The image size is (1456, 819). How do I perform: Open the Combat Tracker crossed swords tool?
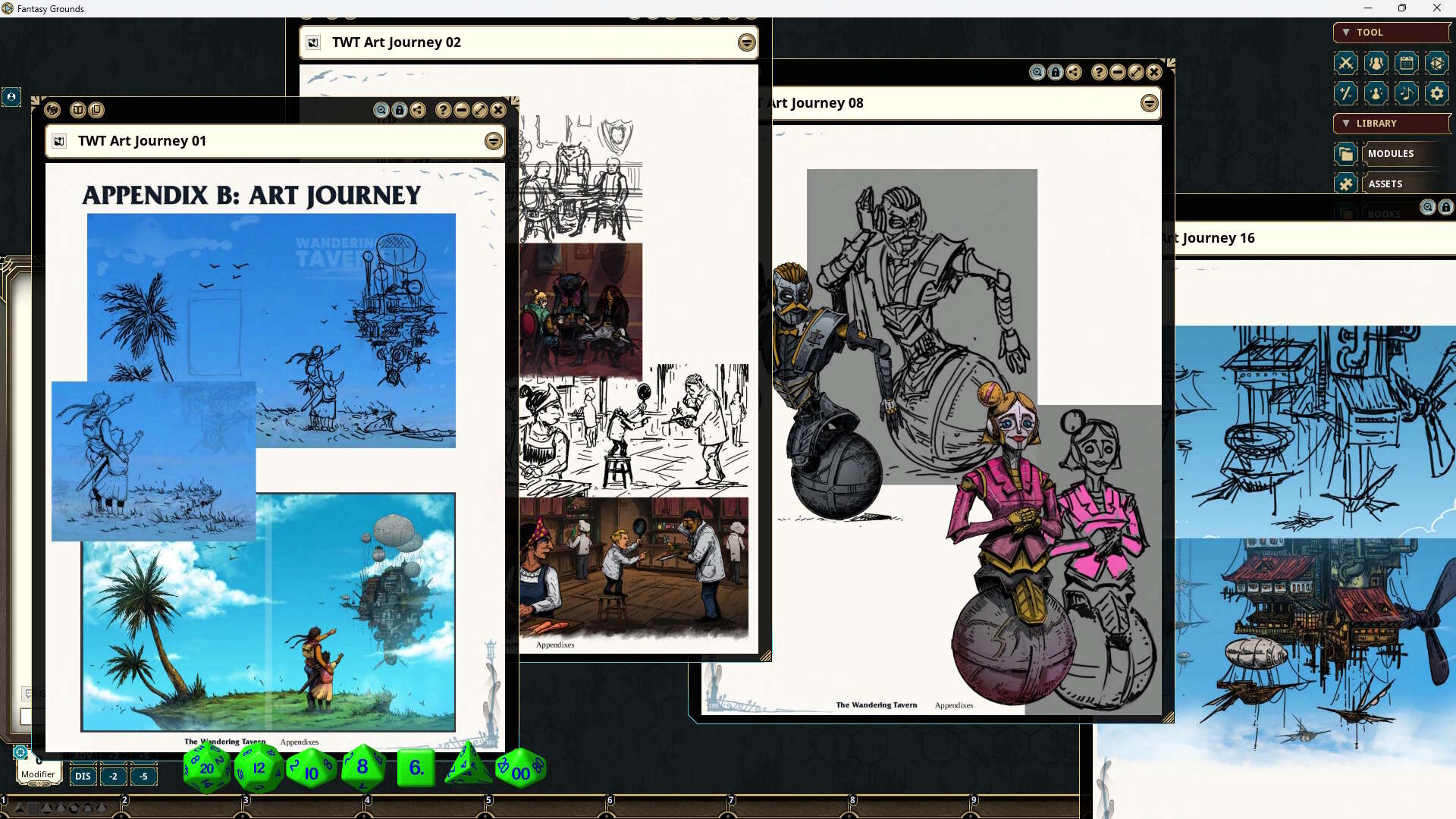1346,63
